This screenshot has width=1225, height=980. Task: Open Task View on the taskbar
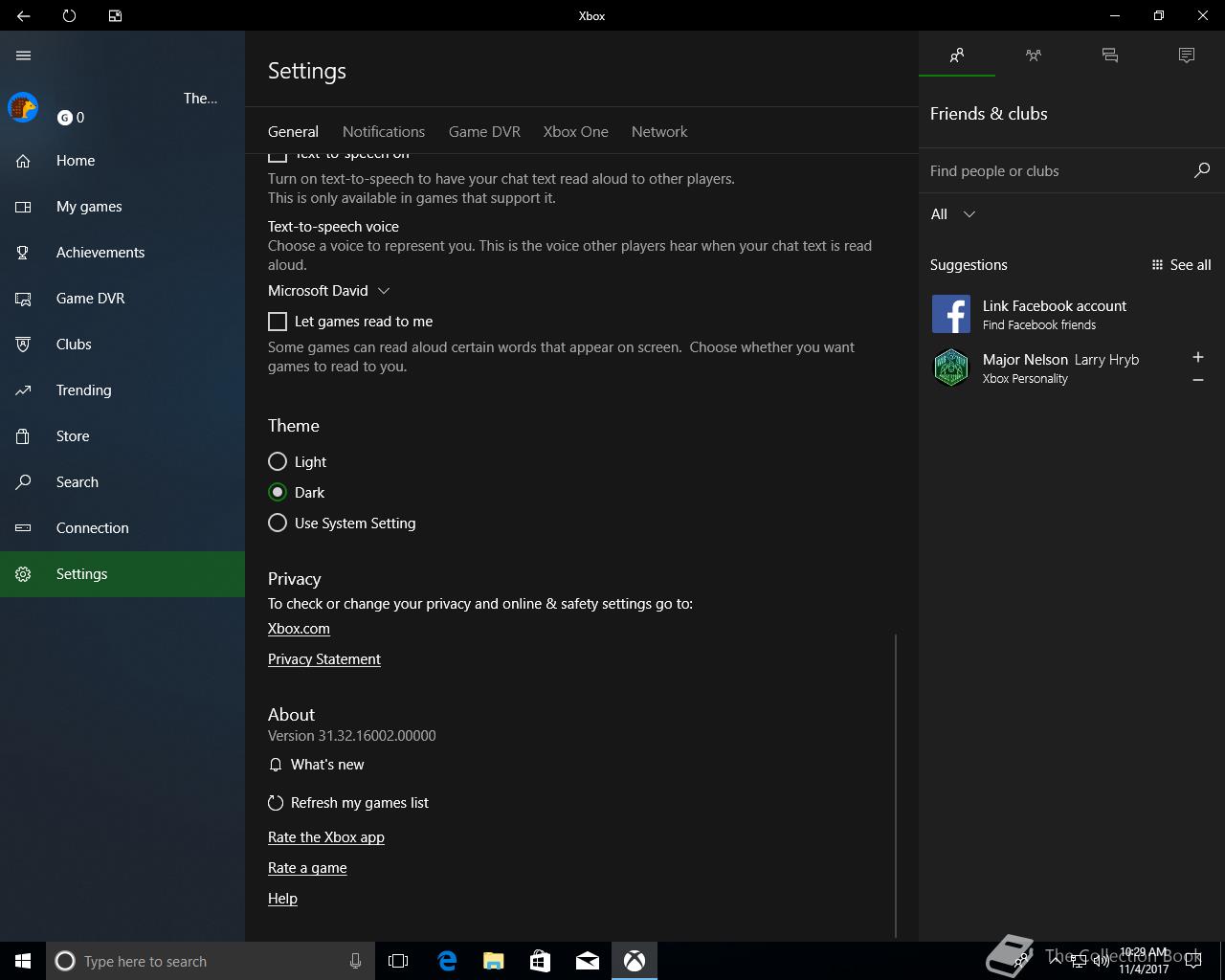(x=398, y=961)
